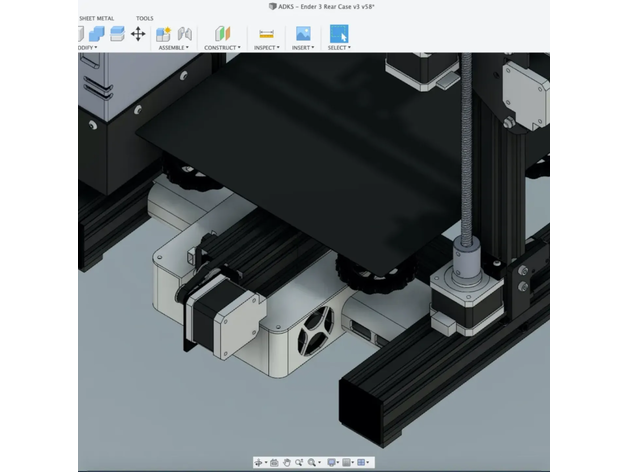Open the Select dropdown menu
Screen dimensions: 628x472
[x=339, y=48]
